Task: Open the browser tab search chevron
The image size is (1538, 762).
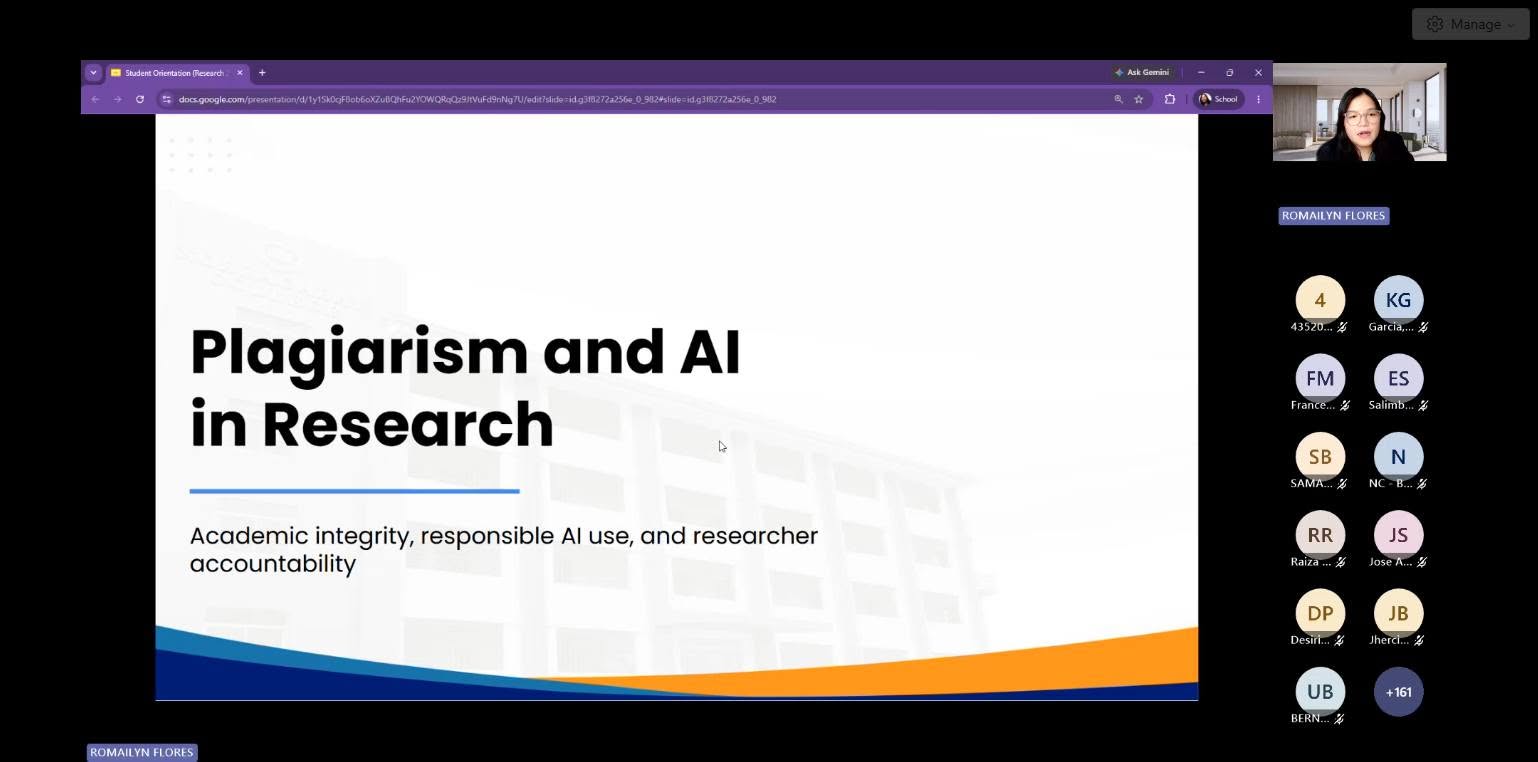Action: click(x=93, y=72)
